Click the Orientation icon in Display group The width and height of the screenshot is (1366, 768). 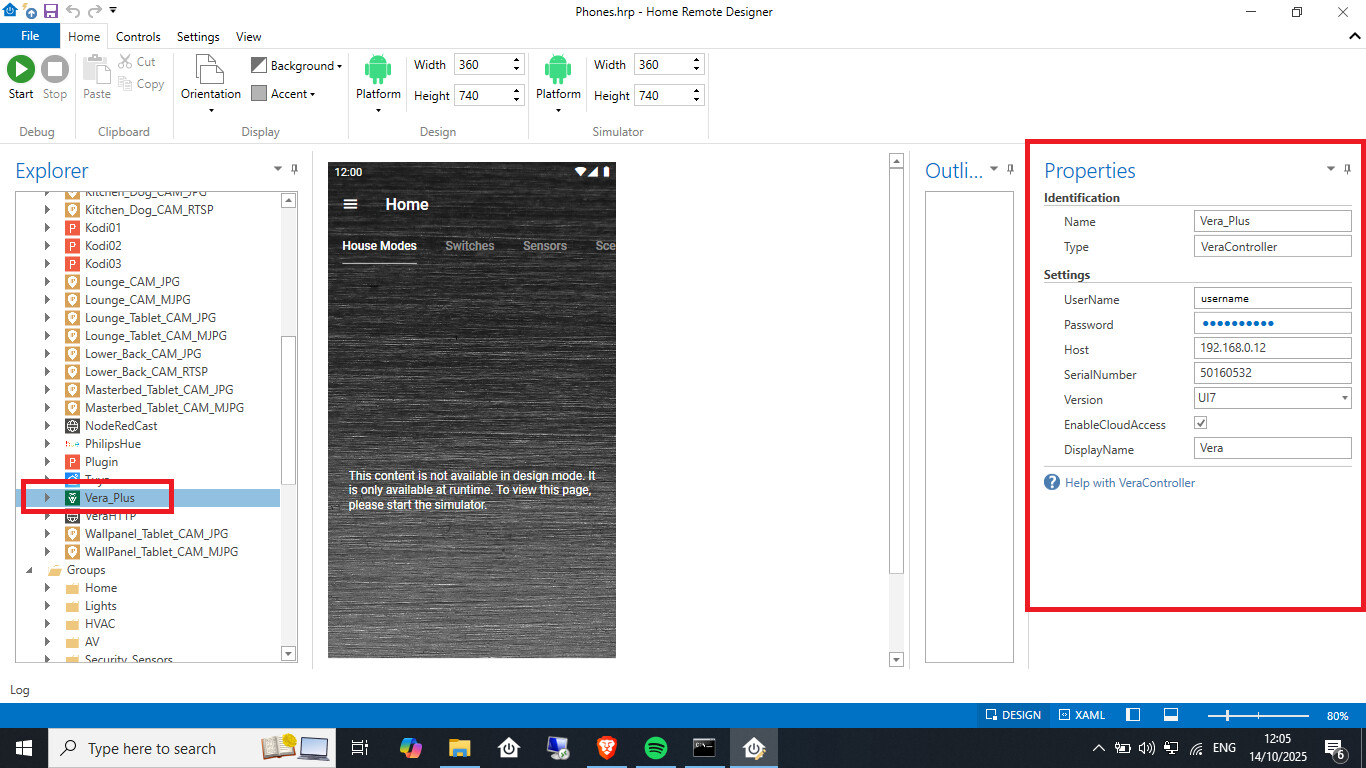click(x=210, y=70)
